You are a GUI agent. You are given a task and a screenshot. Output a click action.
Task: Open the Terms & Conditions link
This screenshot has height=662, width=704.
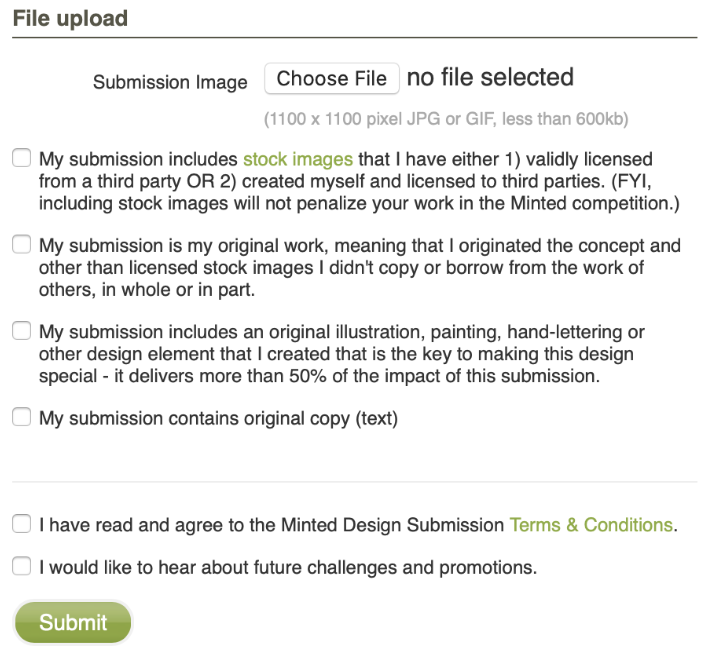(592, 525)
